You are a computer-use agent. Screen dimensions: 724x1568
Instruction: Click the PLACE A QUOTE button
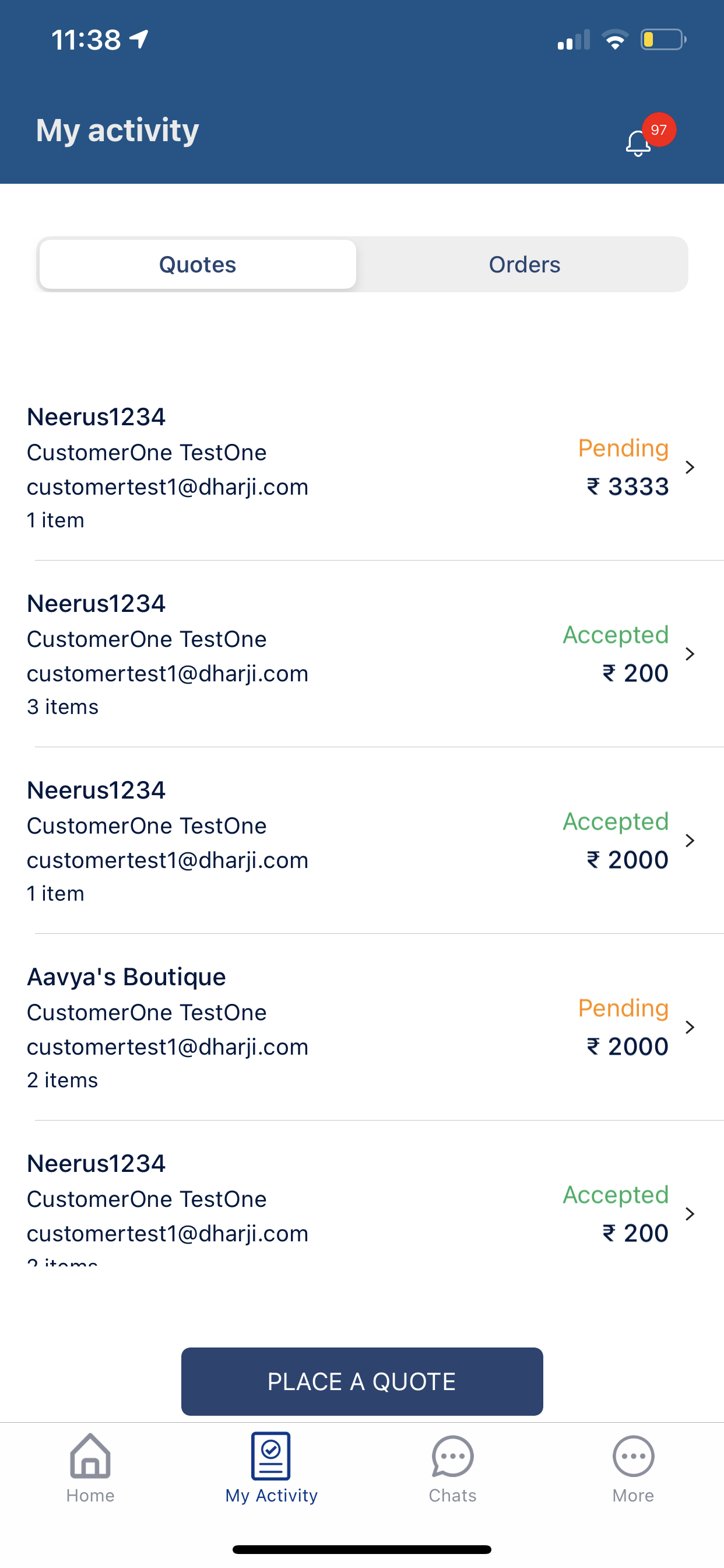pyautogui.click(x=362, y=1381)
